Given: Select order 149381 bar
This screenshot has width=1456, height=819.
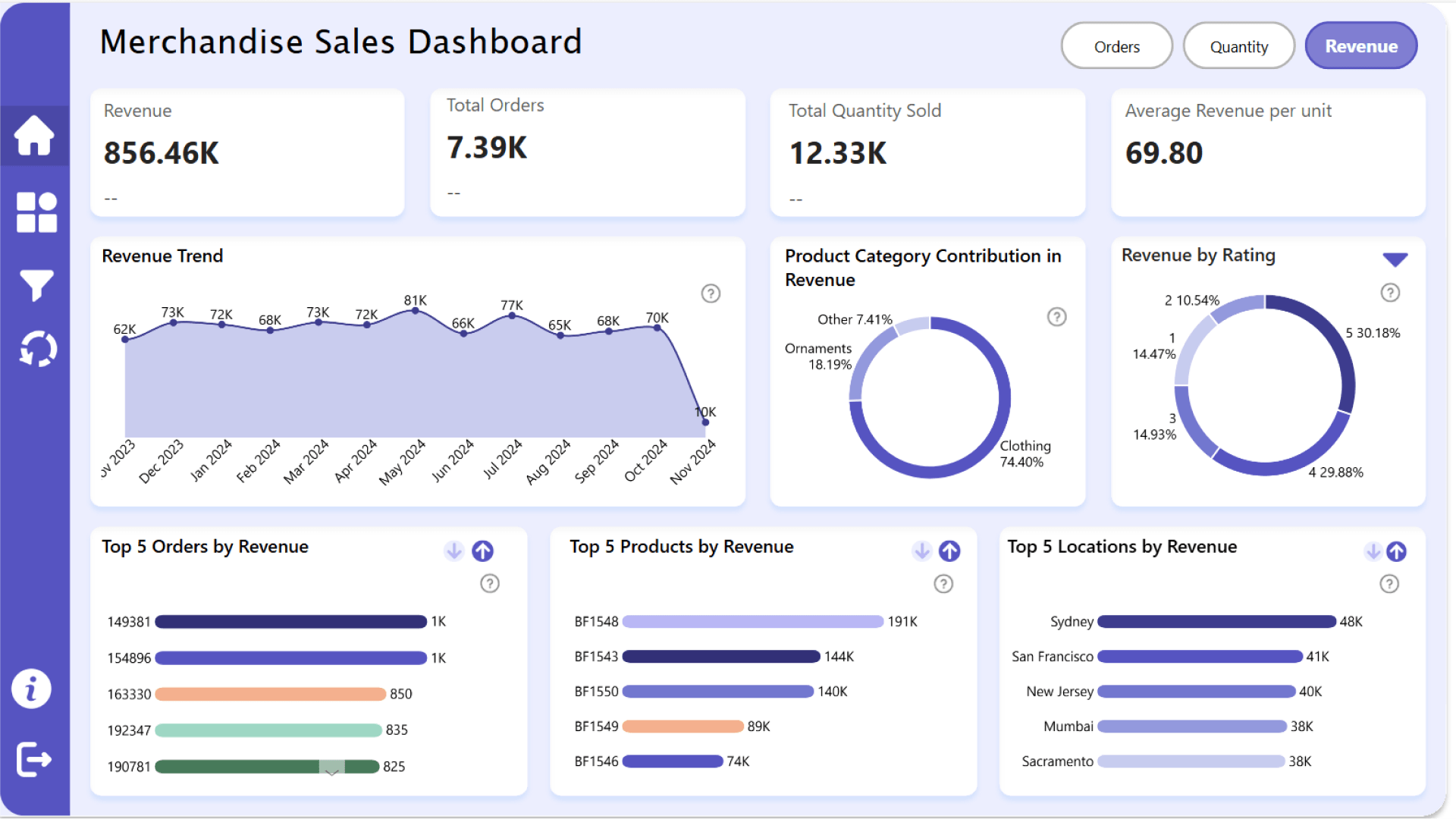Looking at the screenshot, I should [291, 622].
